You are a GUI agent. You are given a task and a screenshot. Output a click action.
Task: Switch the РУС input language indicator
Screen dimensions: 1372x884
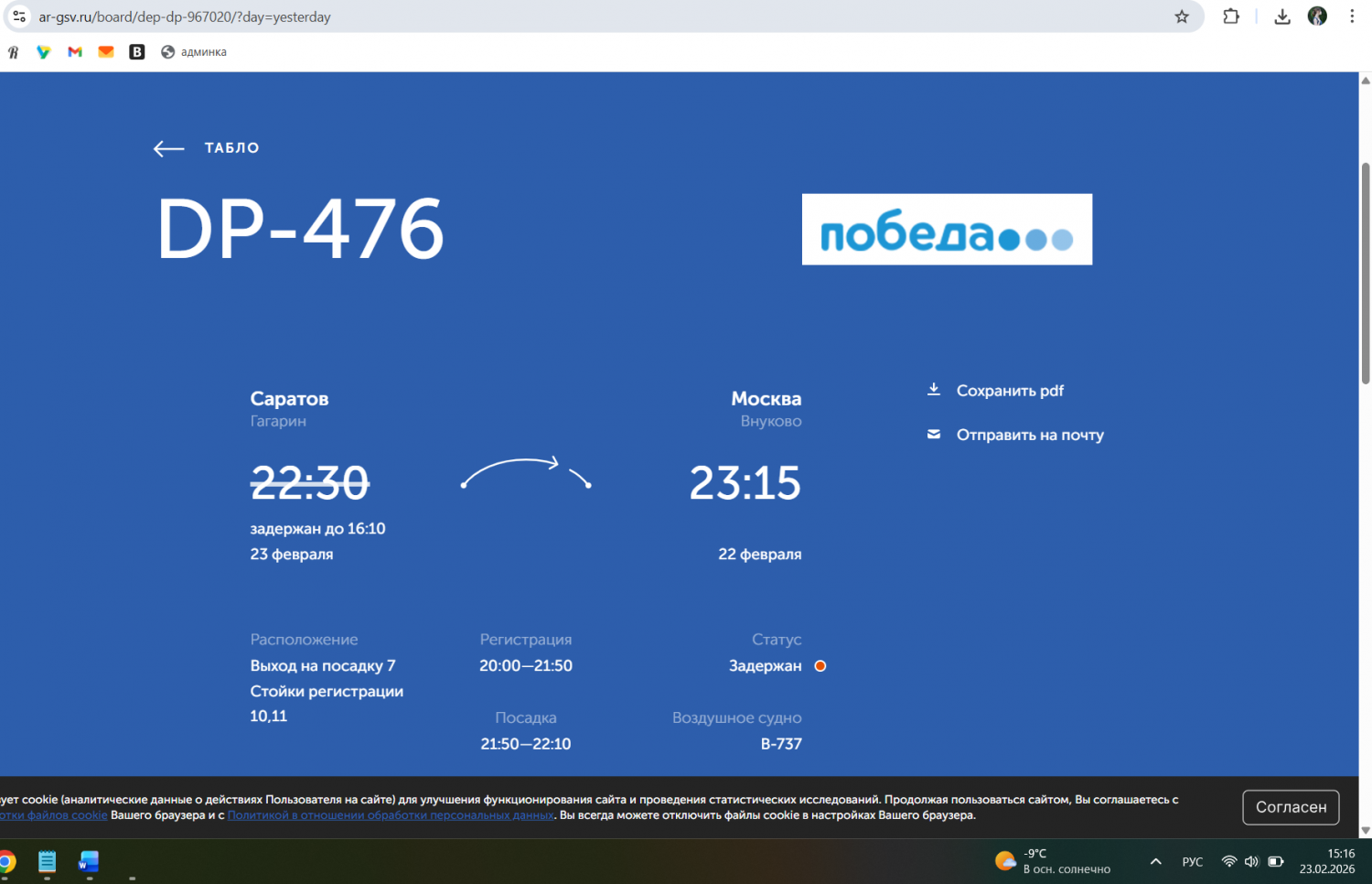[1192, 861]
